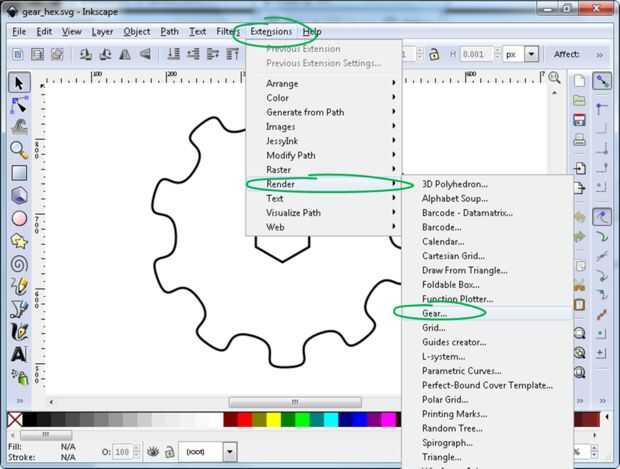Expand the Visualize Path submenu

323,213
